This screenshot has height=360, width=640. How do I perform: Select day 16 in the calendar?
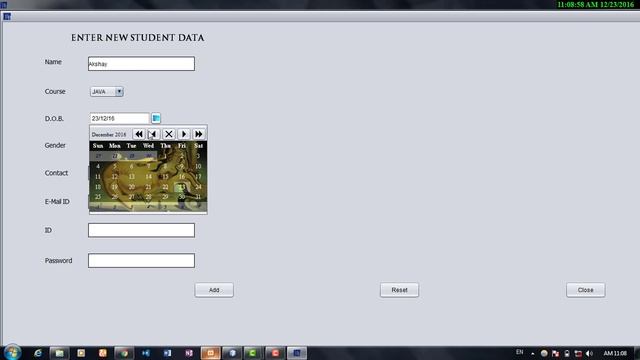click(182, 177)
